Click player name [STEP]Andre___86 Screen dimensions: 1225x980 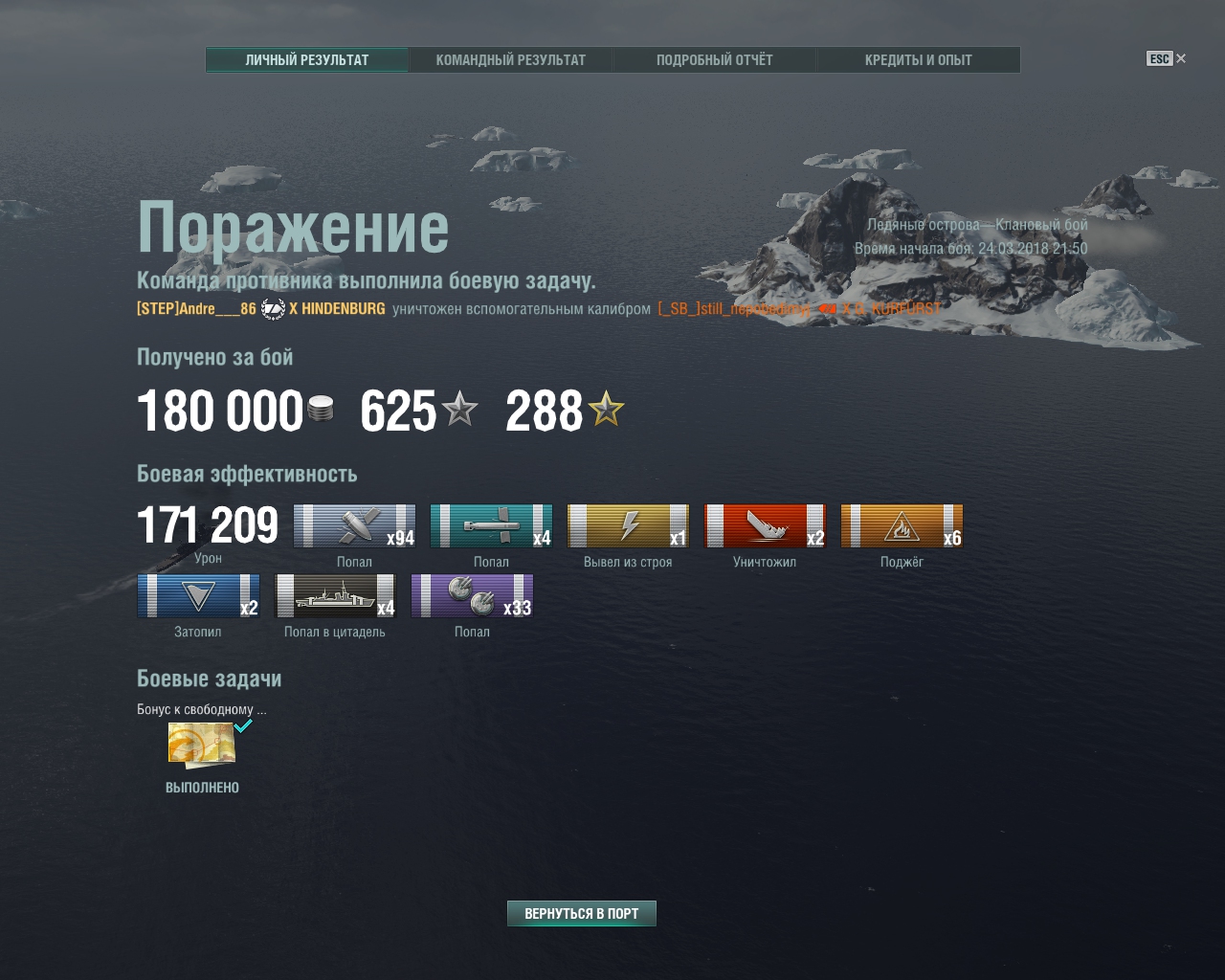coord(196,308)
